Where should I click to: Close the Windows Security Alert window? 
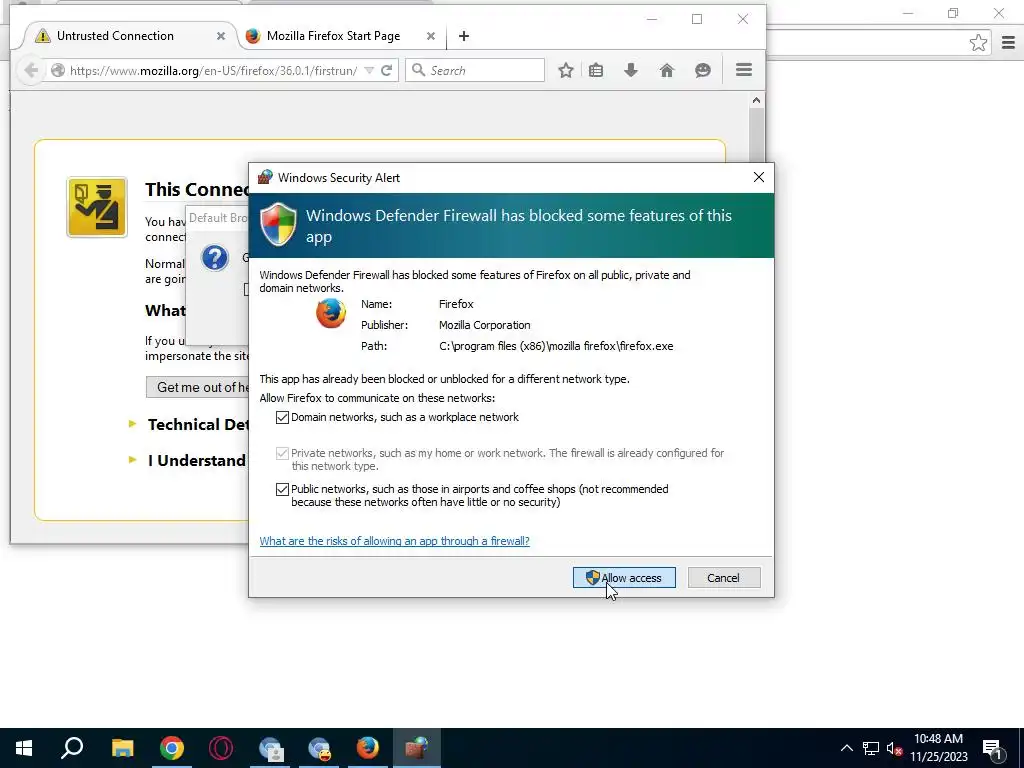tap(758, 178)
